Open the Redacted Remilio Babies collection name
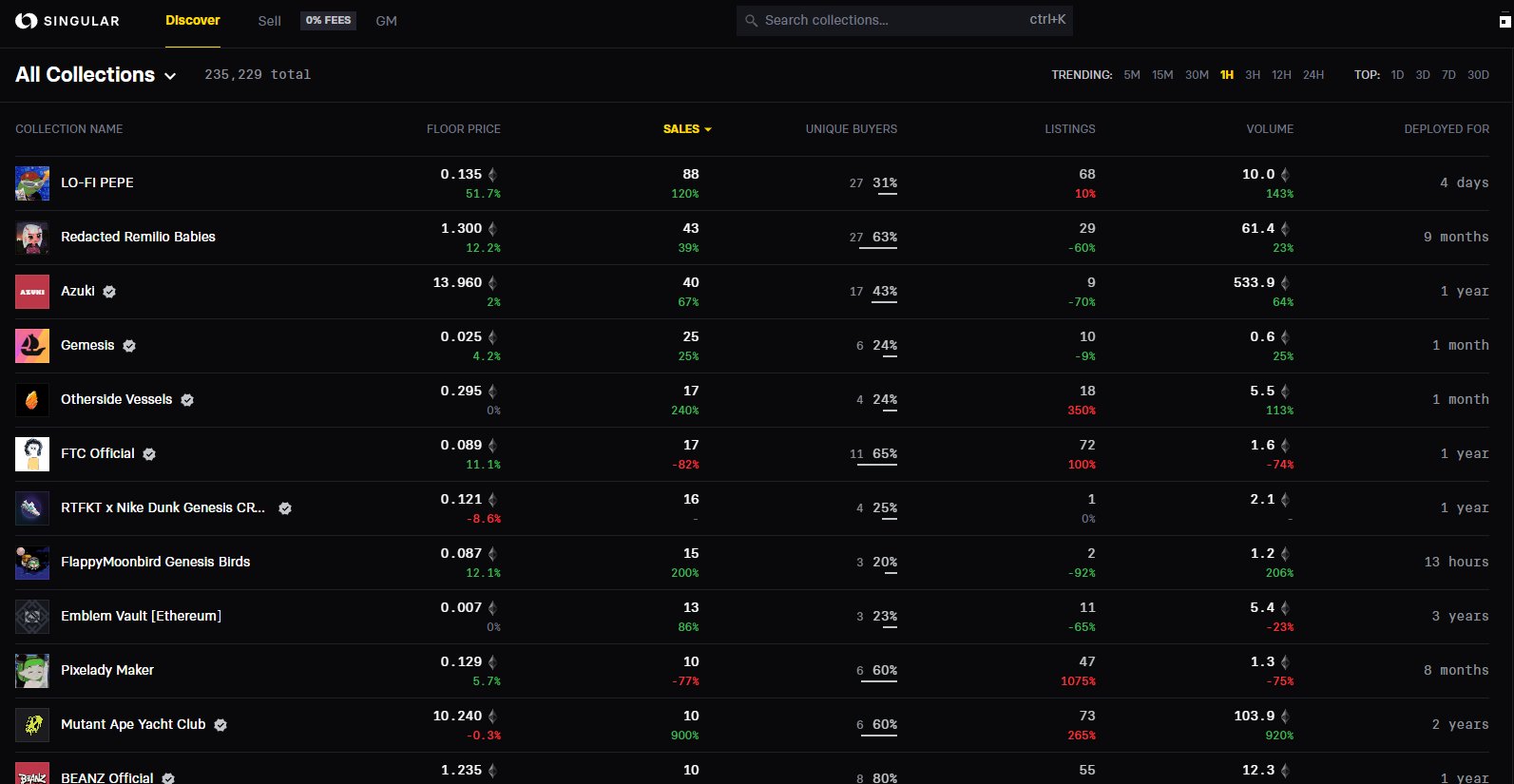The height and width of the screenshot is (784, 1514). 138,237
